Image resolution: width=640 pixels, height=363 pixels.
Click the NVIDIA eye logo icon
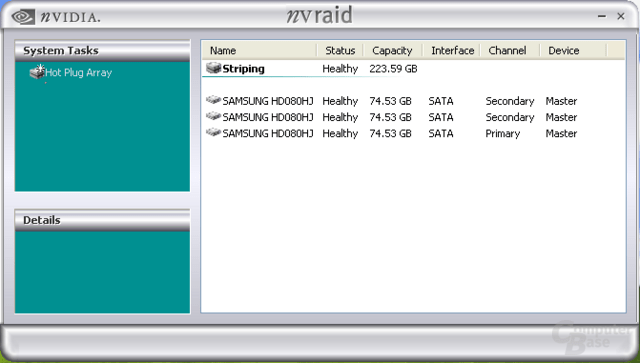pos(23,17)
